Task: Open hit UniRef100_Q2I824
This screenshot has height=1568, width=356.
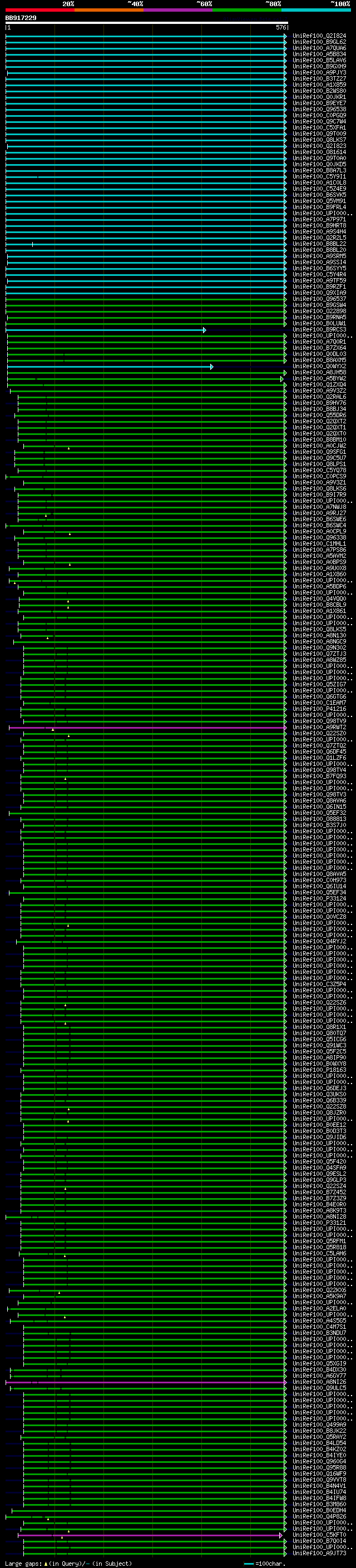Action: (319, 36)
